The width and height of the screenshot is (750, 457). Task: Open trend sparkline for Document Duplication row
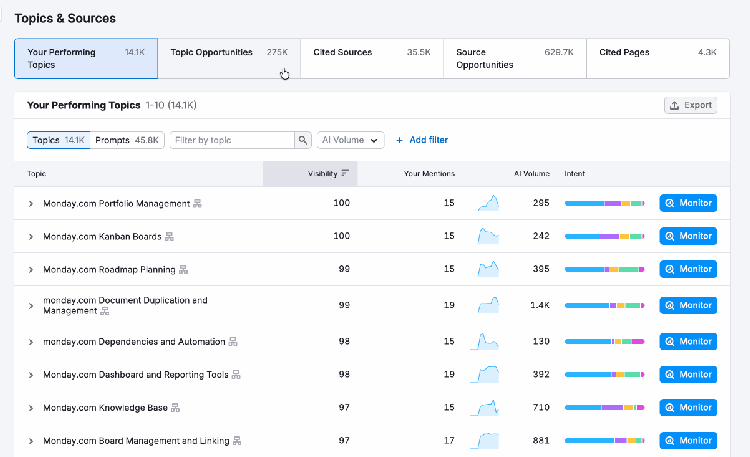pos(488,305)
